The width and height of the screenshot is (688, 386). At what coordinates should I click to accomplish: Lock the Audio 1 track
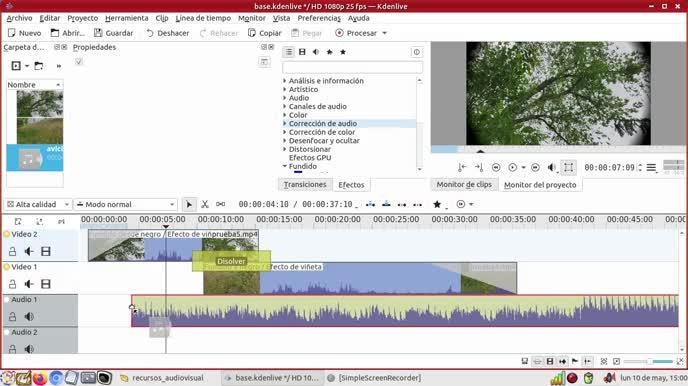(x=12, y=316)
